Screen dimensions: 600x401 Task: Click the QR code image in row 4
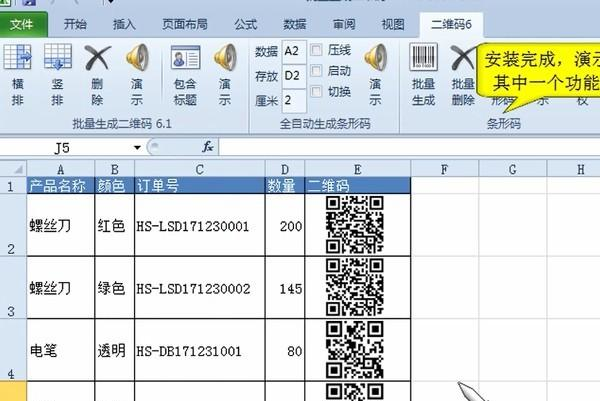(x=355, y=349)
